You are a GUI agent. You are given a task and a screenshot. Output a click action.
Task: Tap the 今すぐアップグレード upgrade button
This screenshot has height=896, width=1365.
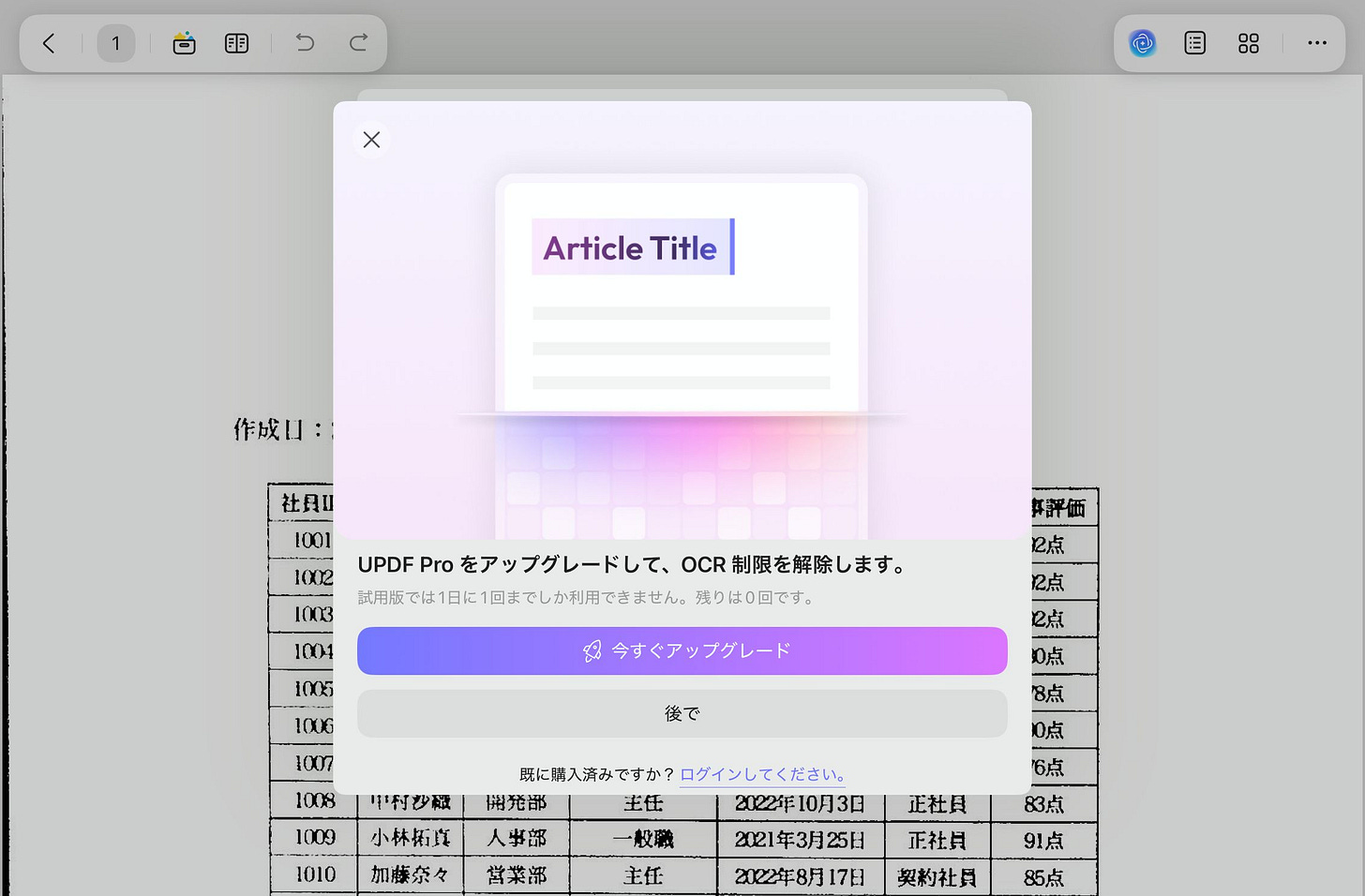tap(682, 650)
